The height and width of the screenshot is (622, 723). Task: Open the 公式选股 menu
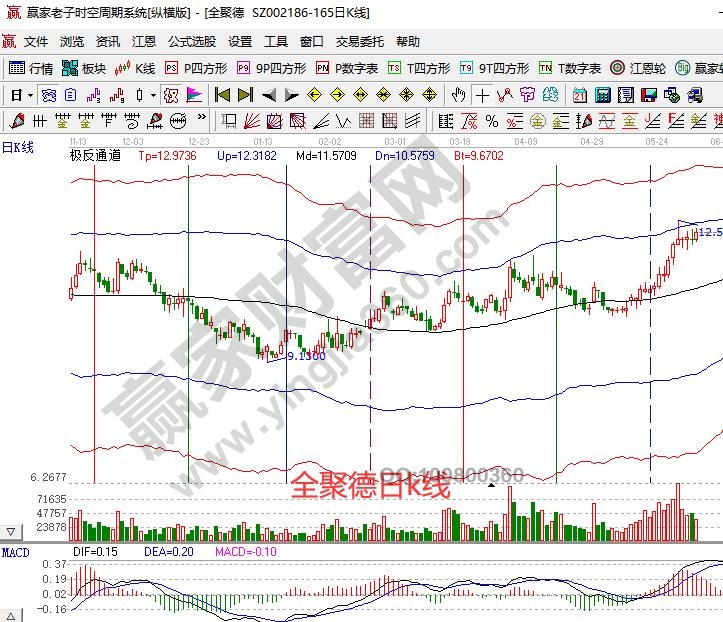click(x=192, y=42)
